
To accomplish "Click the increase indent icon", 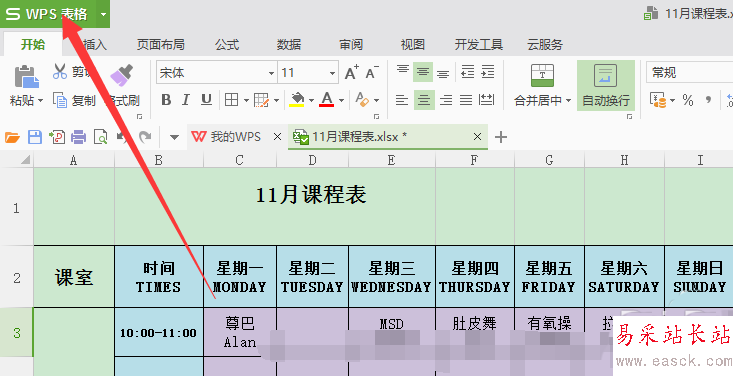I will point(488,72).
